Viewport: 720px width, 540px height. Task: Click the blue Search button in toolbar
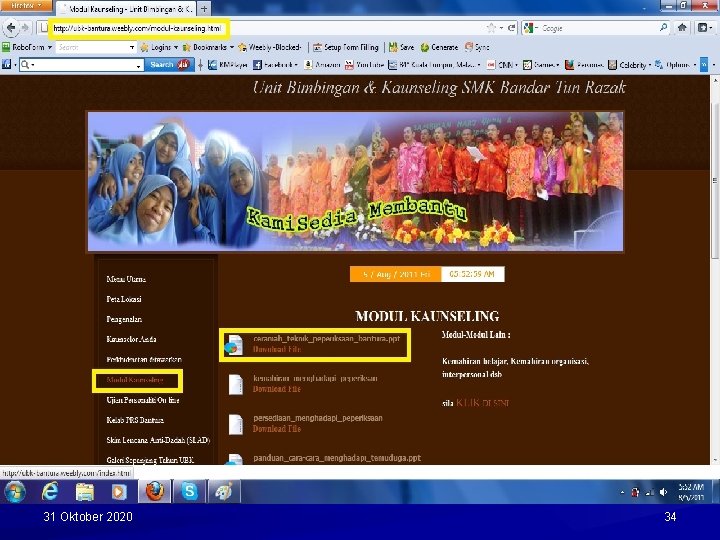(169, 64)
